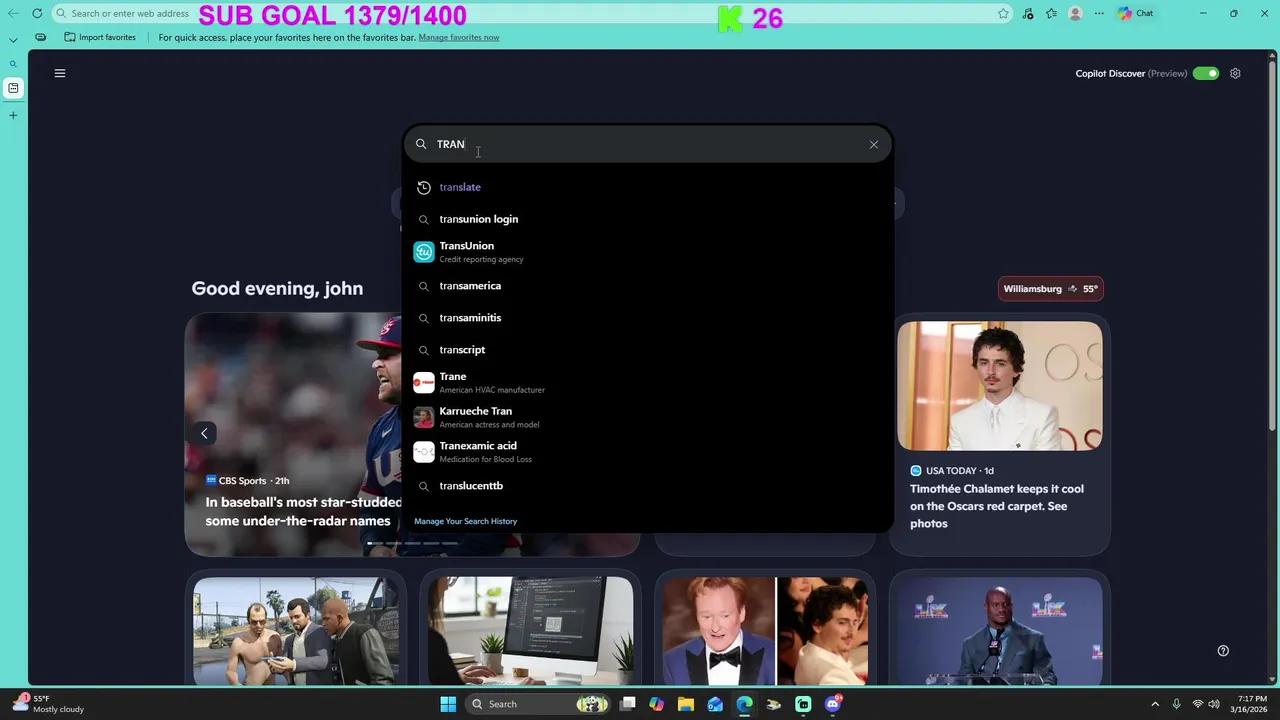1280x720 pixels.
Task: Follow the Manage favorites now link
Action: 459,37
